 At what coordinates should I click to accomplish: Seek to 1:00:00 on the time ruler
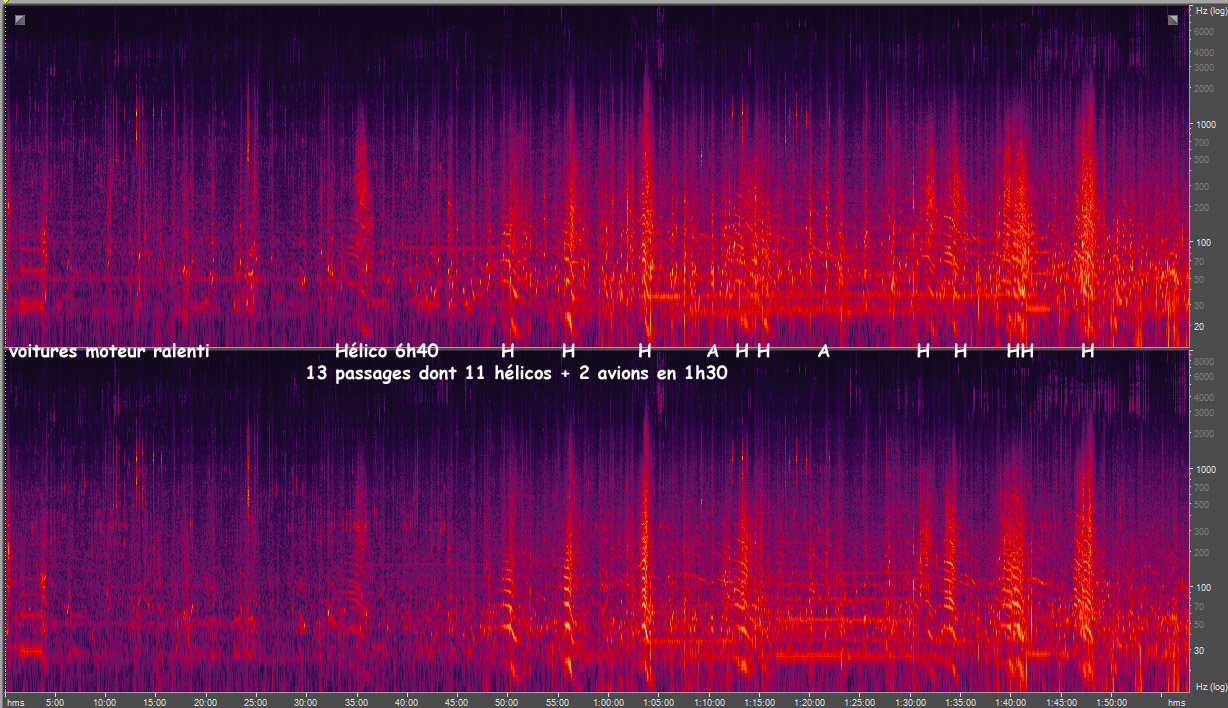[608, 701]
